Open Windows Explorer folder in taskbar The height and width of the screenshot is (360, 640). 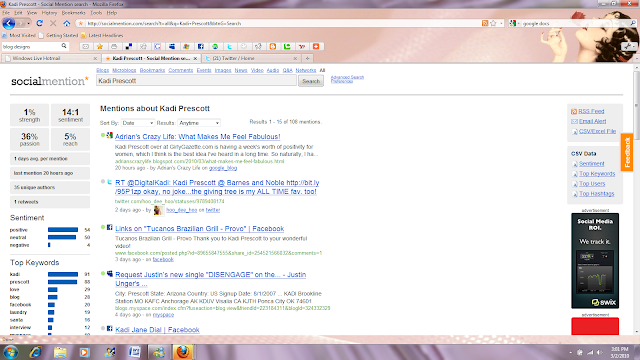(60, 352)
